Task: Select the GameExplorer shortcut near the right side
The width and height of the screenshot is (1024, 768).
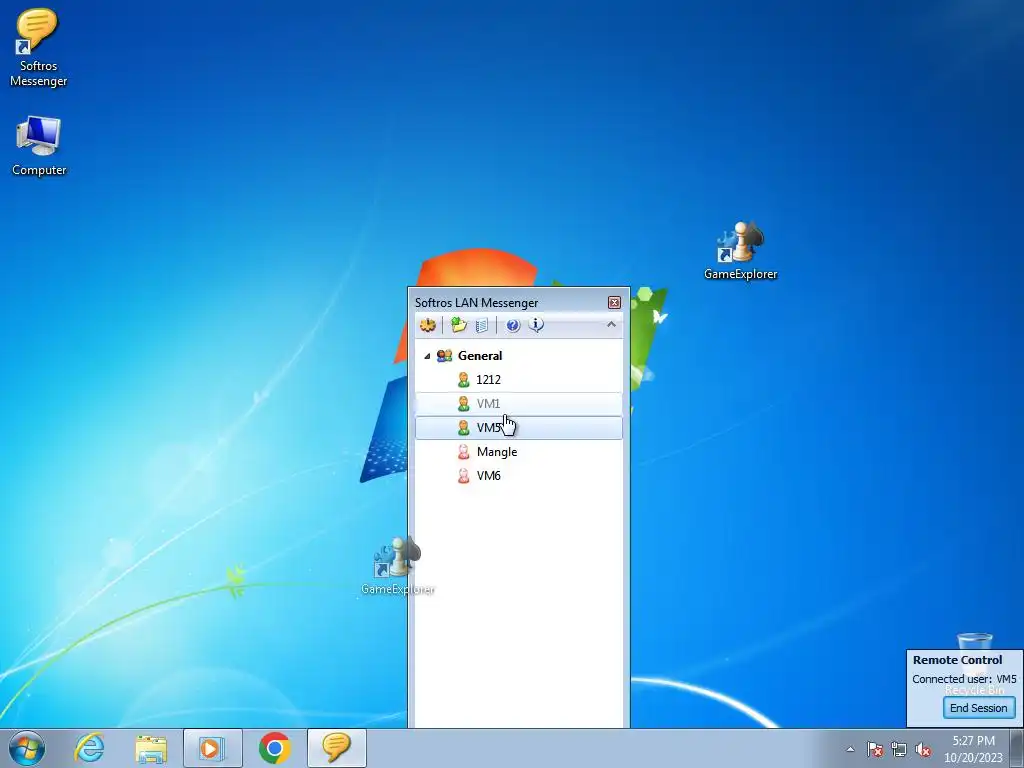Action: click(741, 251)
